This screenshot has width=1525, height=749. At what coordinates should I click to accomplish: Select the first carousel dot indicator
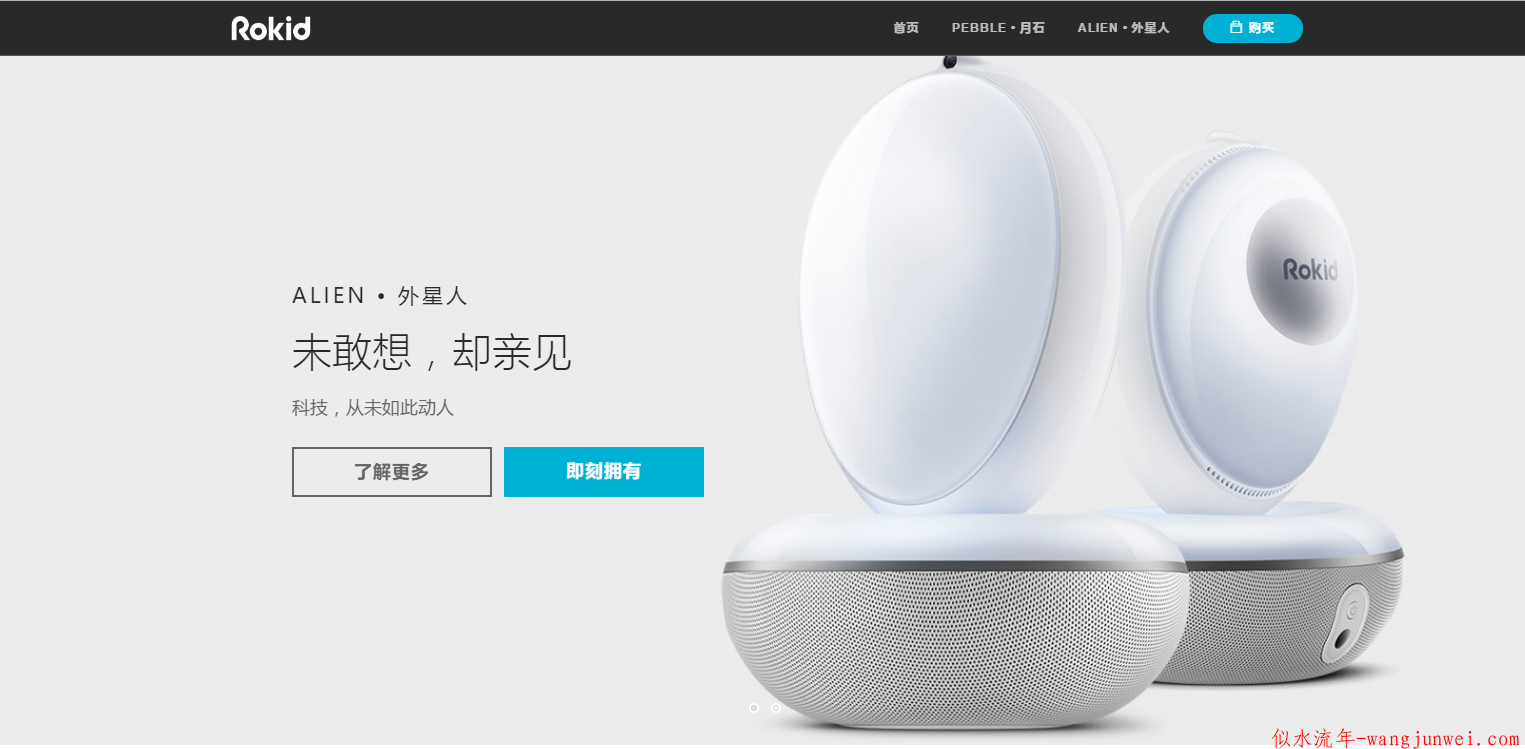click(x=754, y=708)
